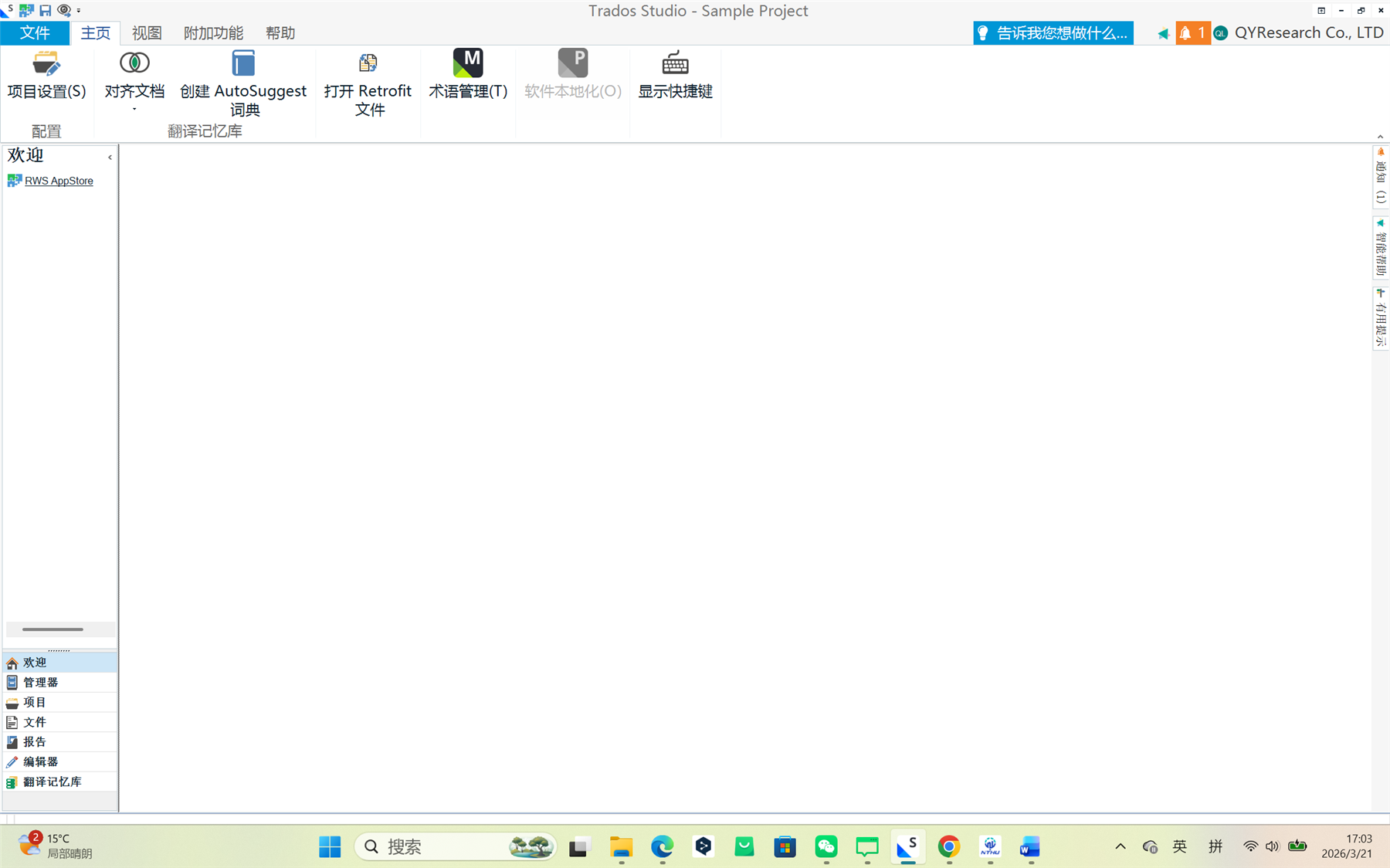The height and width of the screenshot is (868, 1390).
Task: Show the 智能帮助 panel
Action: point(1380,249)
